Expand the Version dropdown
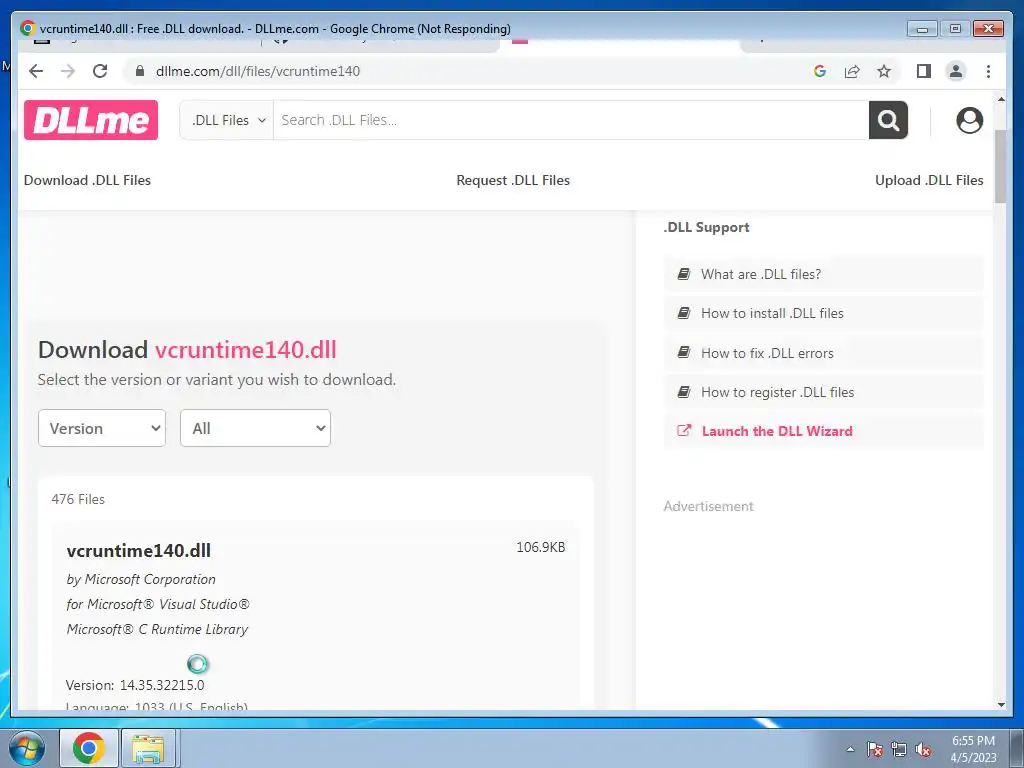 [102, 428]
